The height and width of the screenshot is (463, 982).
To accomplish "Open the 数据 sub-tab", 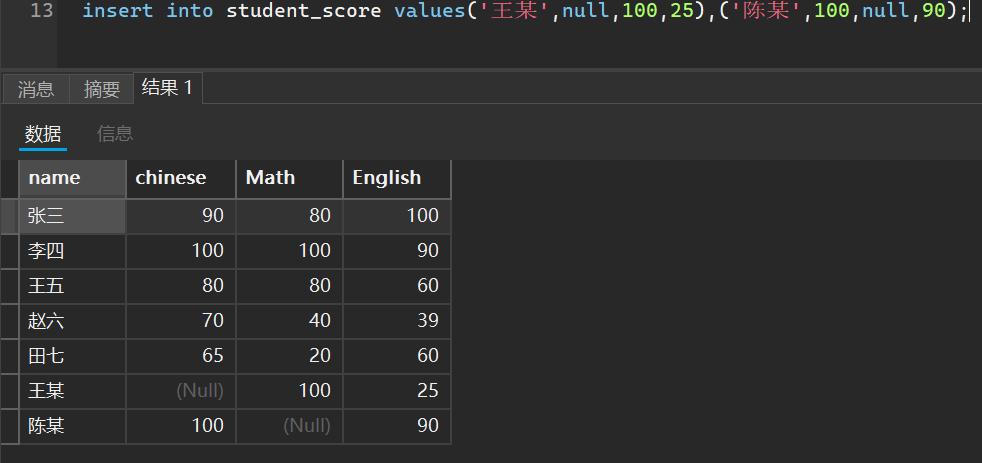I will pos(43,133).
